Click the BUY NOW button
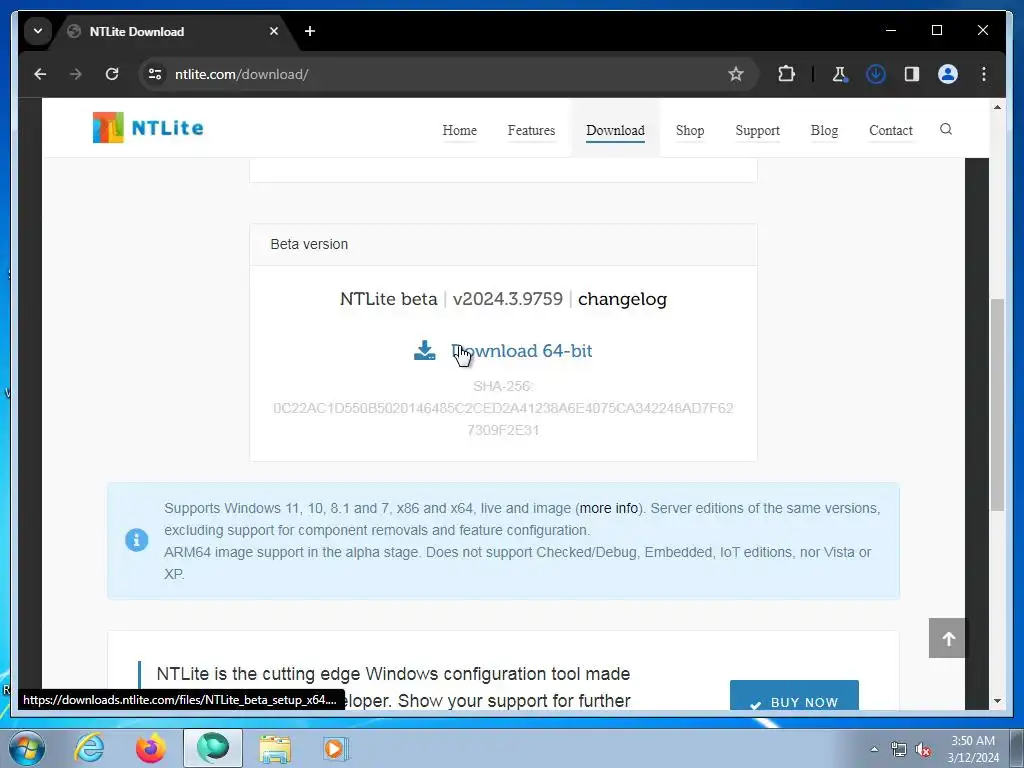The width and height of the screenshot is (1024, 768). click(x=794, y=696)
